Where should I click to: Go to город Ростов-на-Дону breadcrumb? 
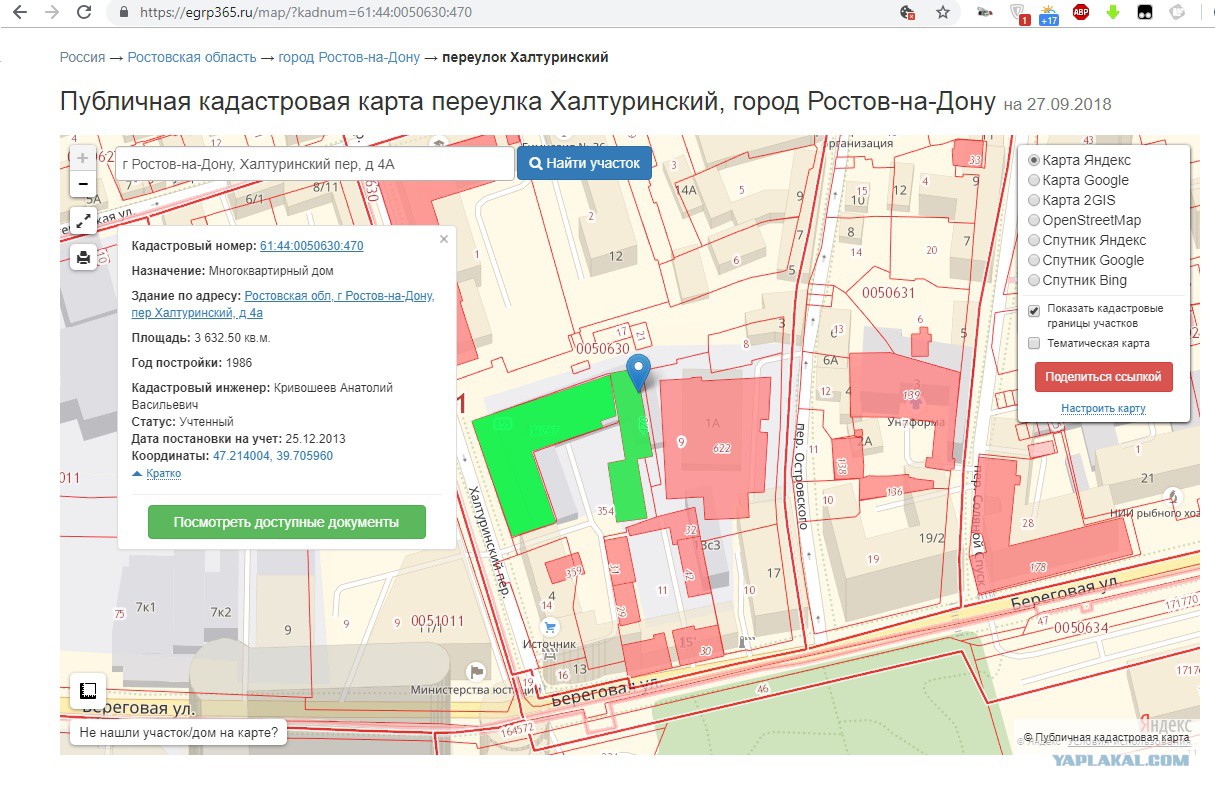(349, 57)
